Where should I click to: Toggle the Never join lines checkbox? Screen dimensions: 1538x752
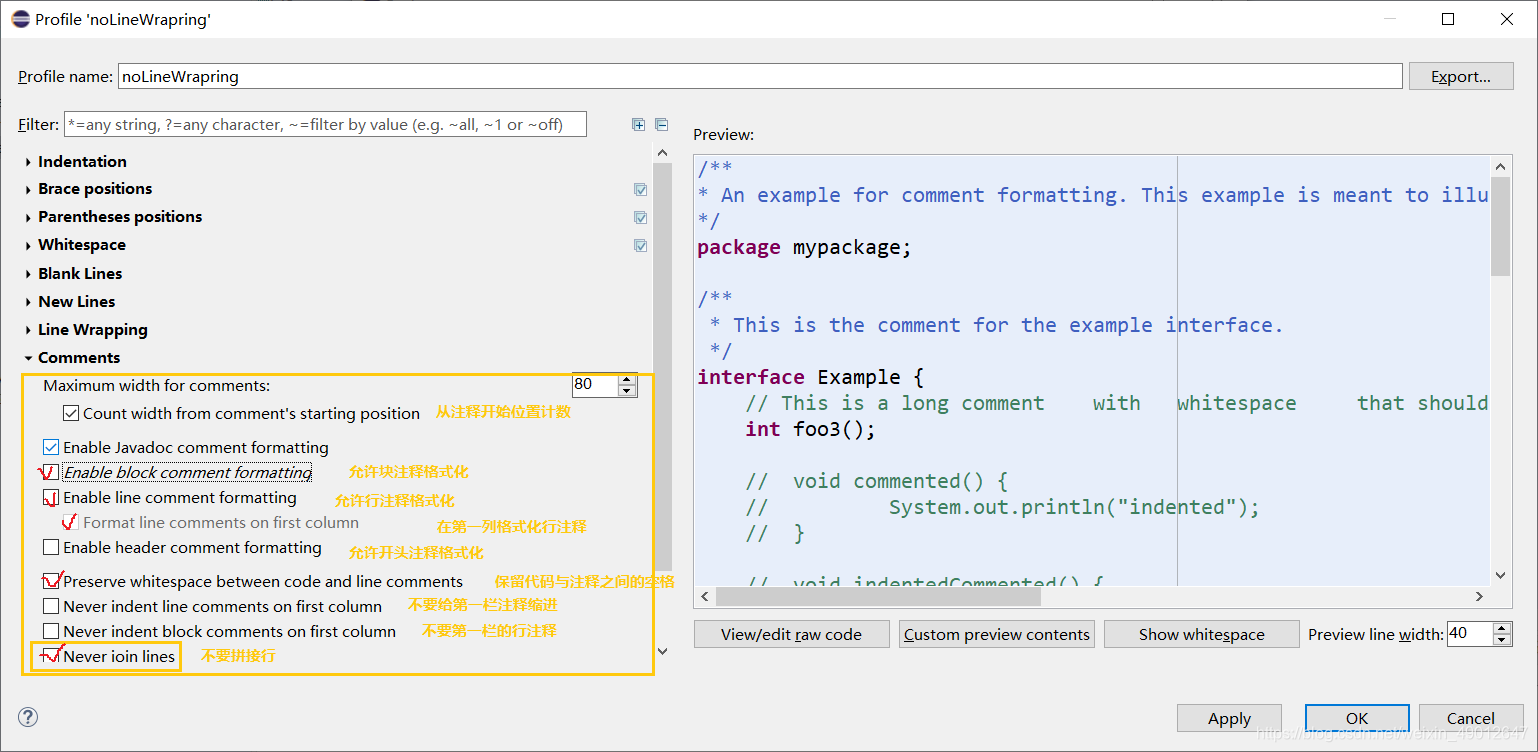[51, 656]
